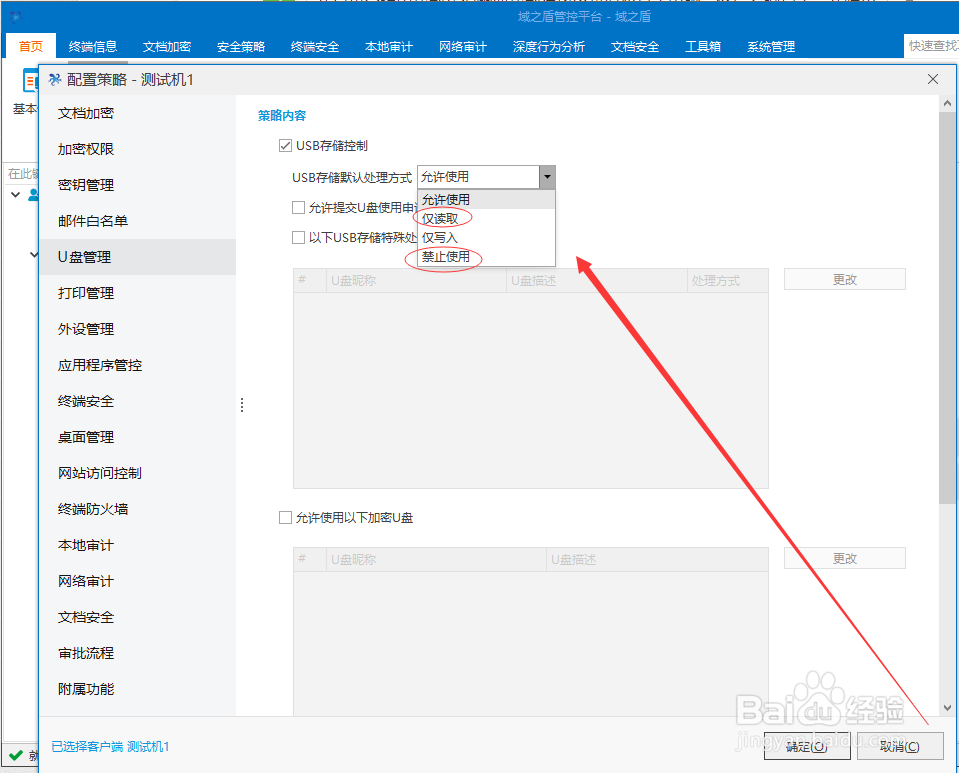Click the three-dot splitter handle beside the sidebar
Image resolution: width=959 pixels, height=773 pixels.
click(242, 405)
